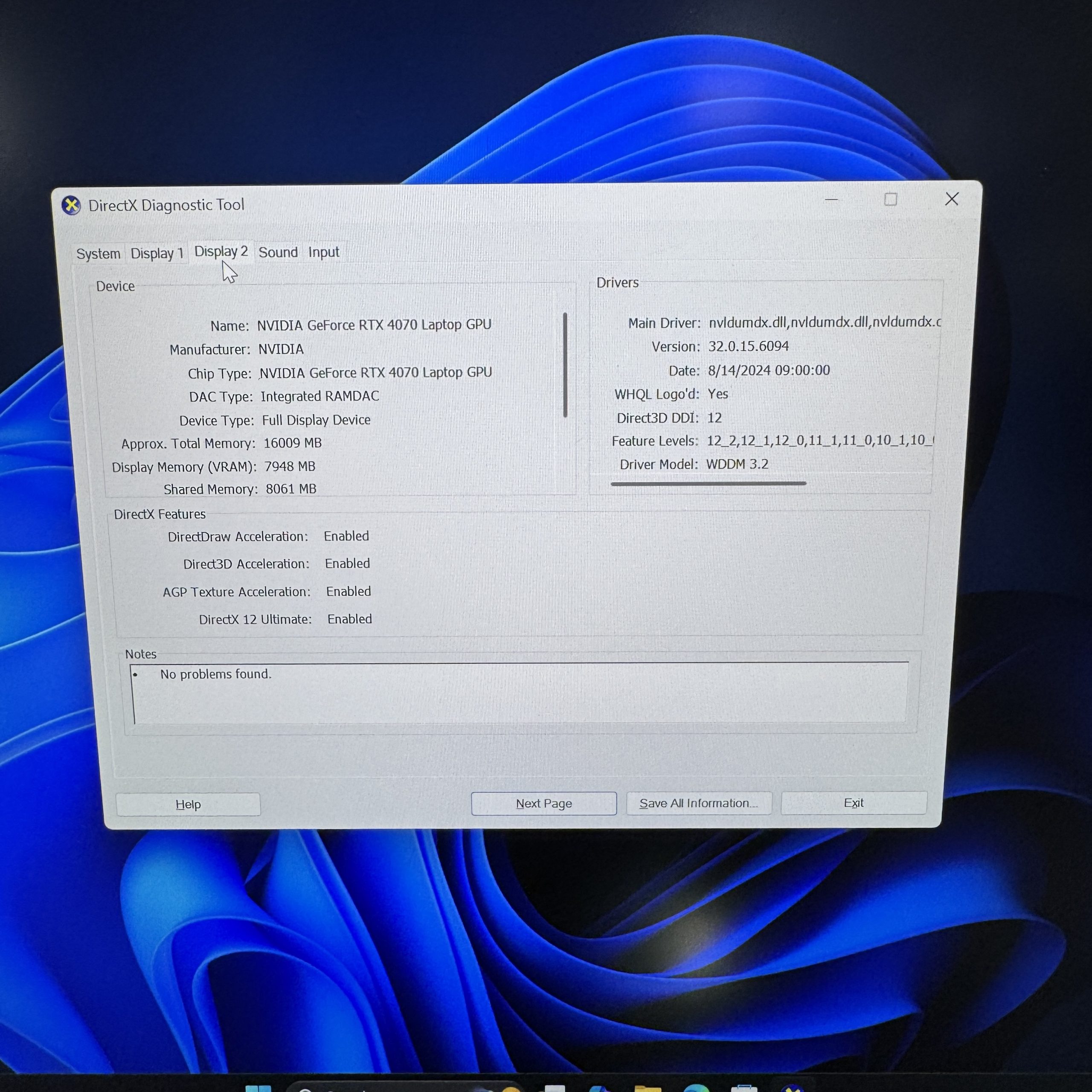Click the WHQL Logo'd value 'Yes'

coord(718,394)
